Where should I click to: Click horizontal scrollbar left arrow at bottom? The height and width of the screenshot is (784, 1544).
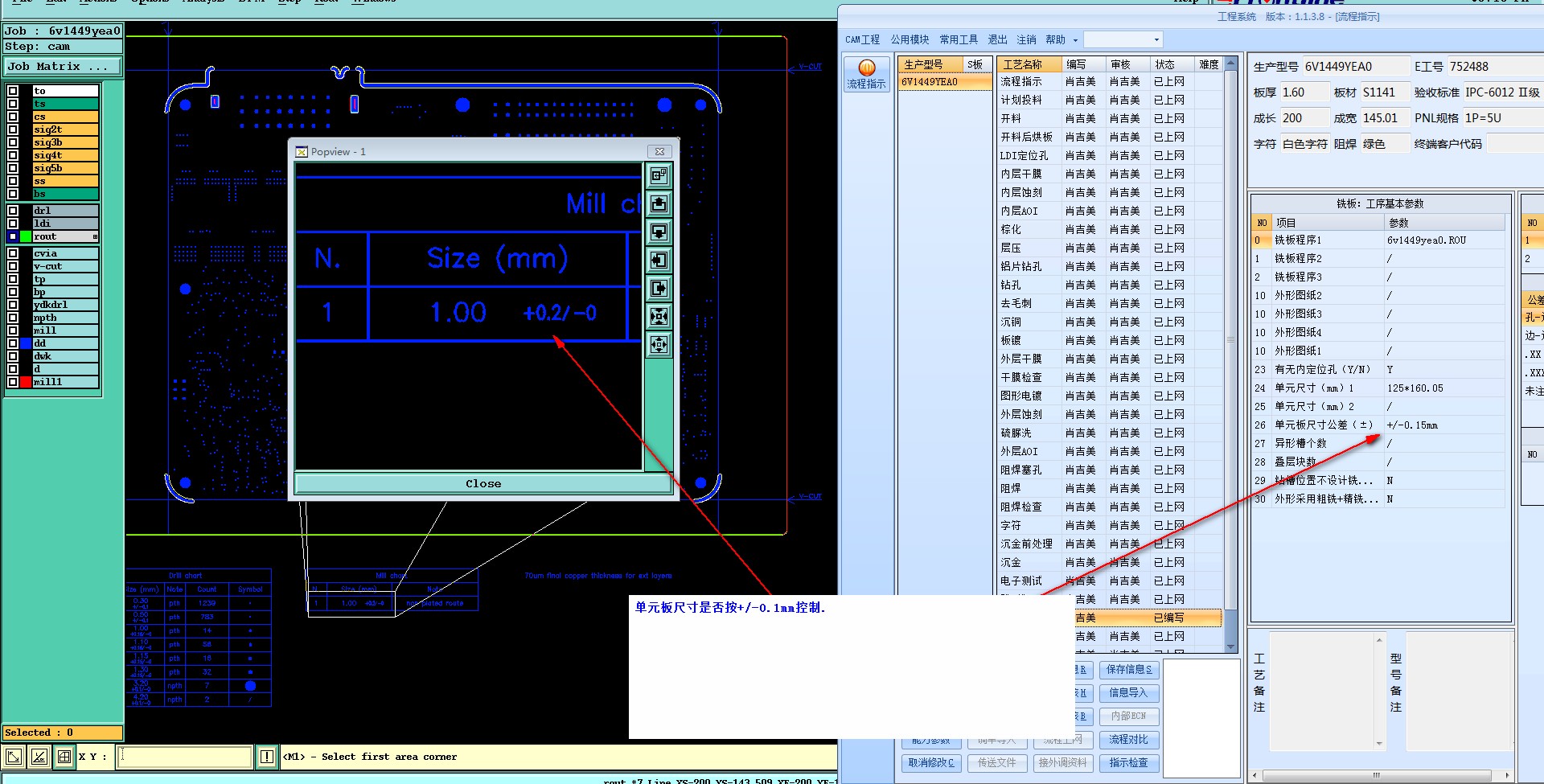pyautogui.click(x=1256, y=776)
